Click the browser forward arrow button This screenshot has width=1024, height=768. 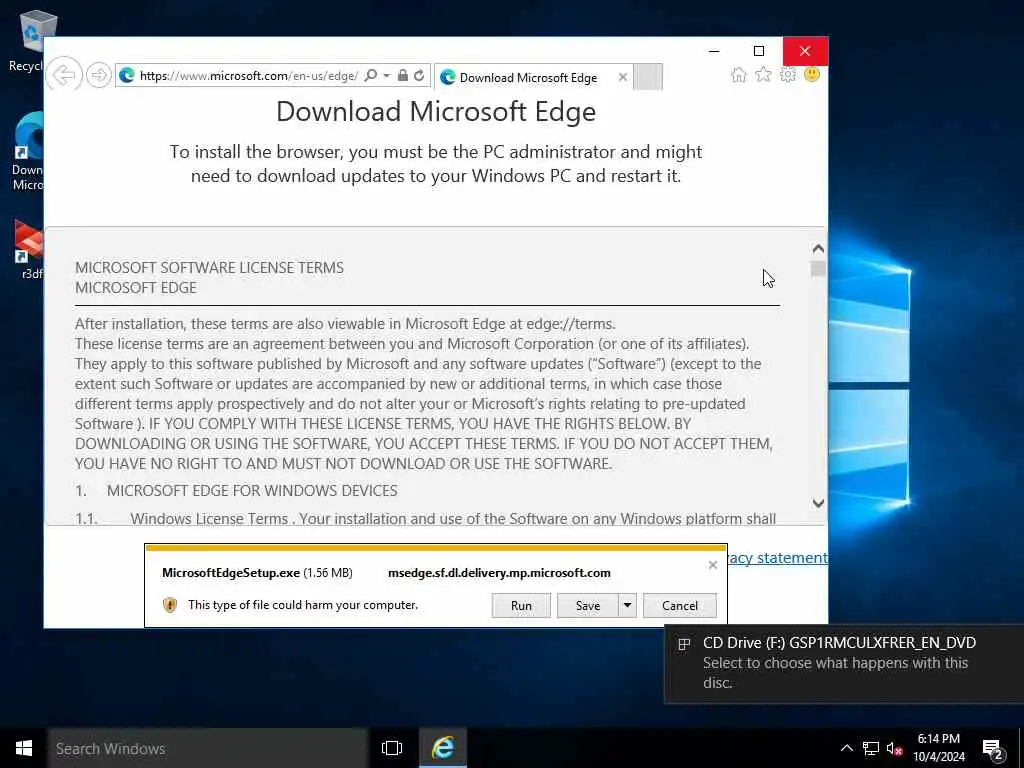[x=99, y=76]
